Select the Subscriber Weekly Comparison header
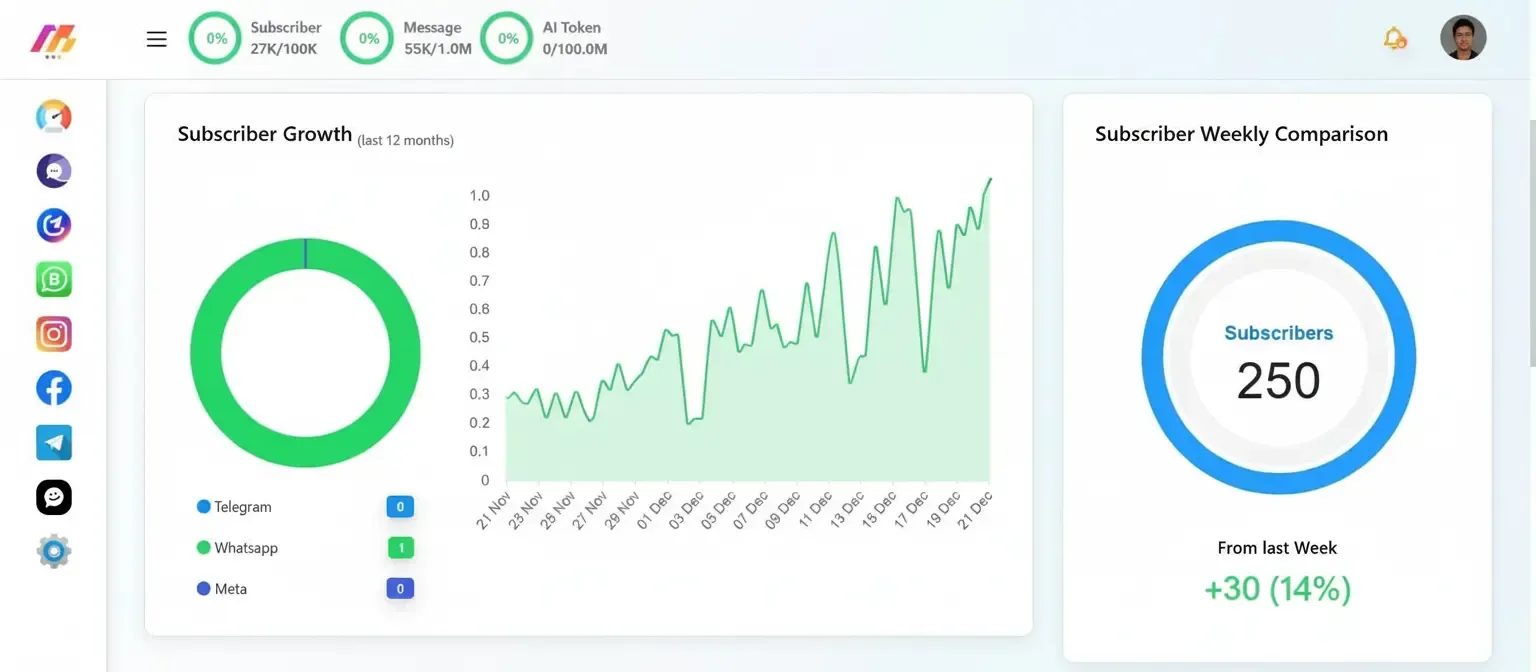 (x=1240, y=133)
